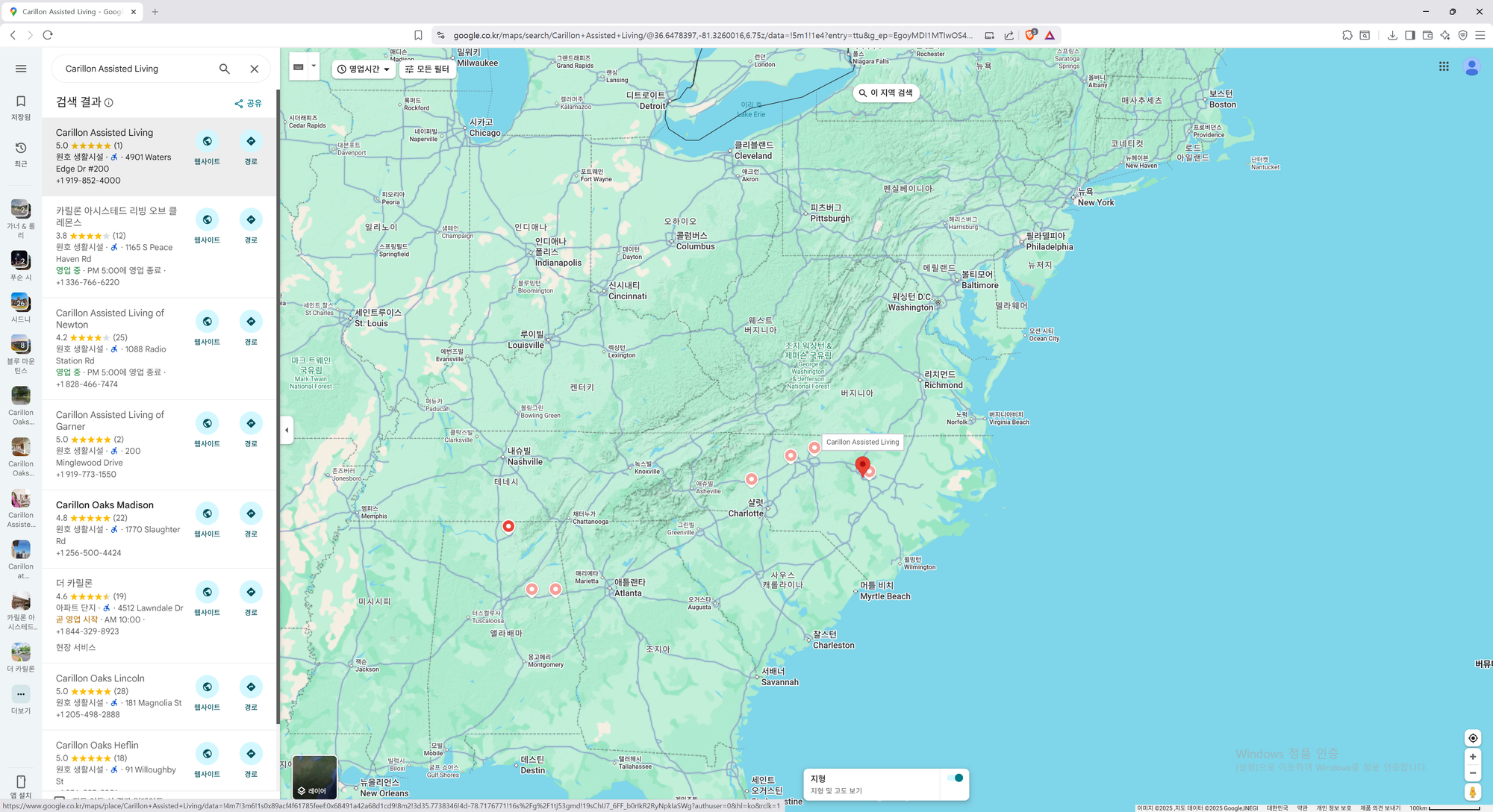1493x812 pixels.
Task: Expand the hours (영업시간) filter dropdown
Action: (x=364, y=69)
